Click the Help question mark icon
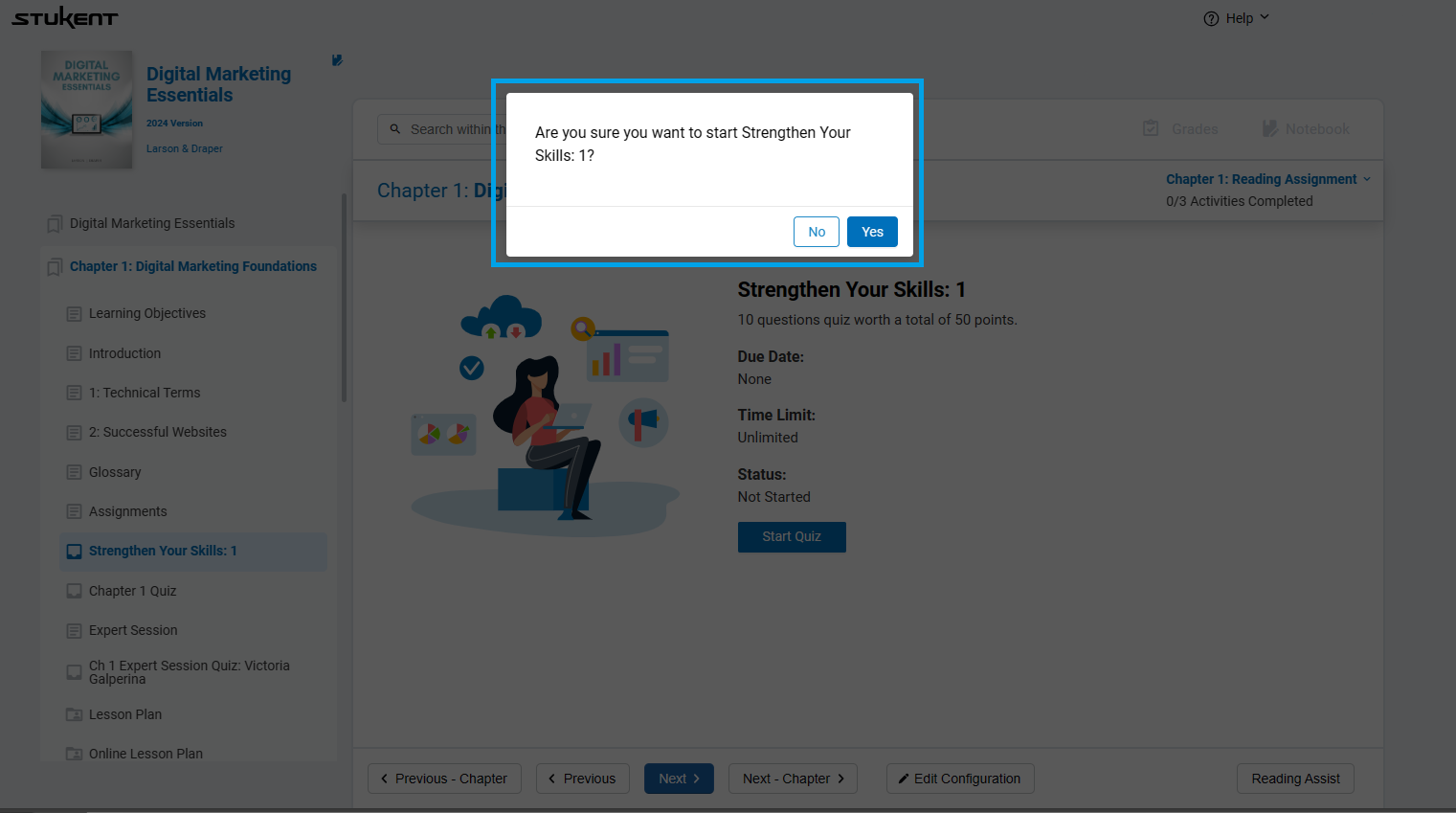 (x=1211, y=18)
